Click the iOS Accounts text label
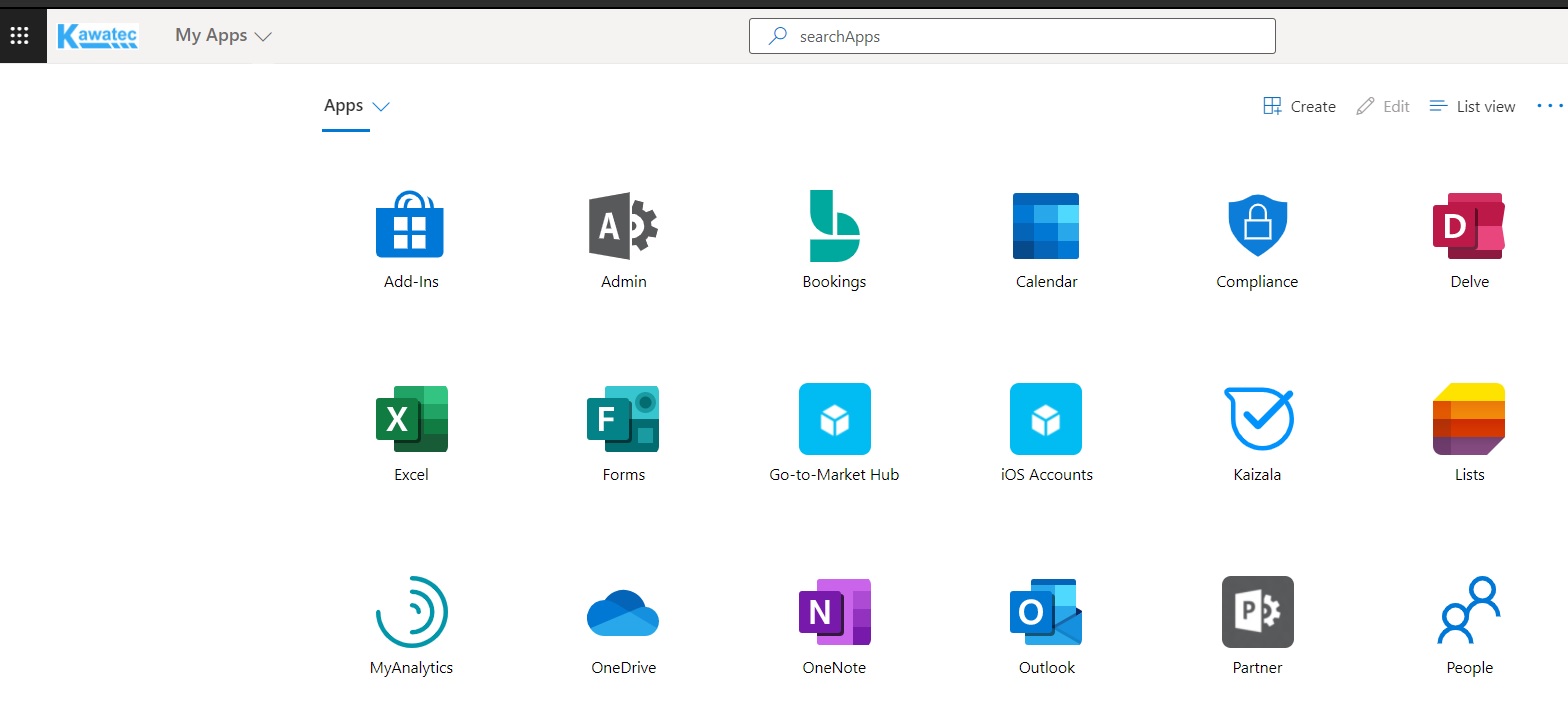 (1046, 475)
